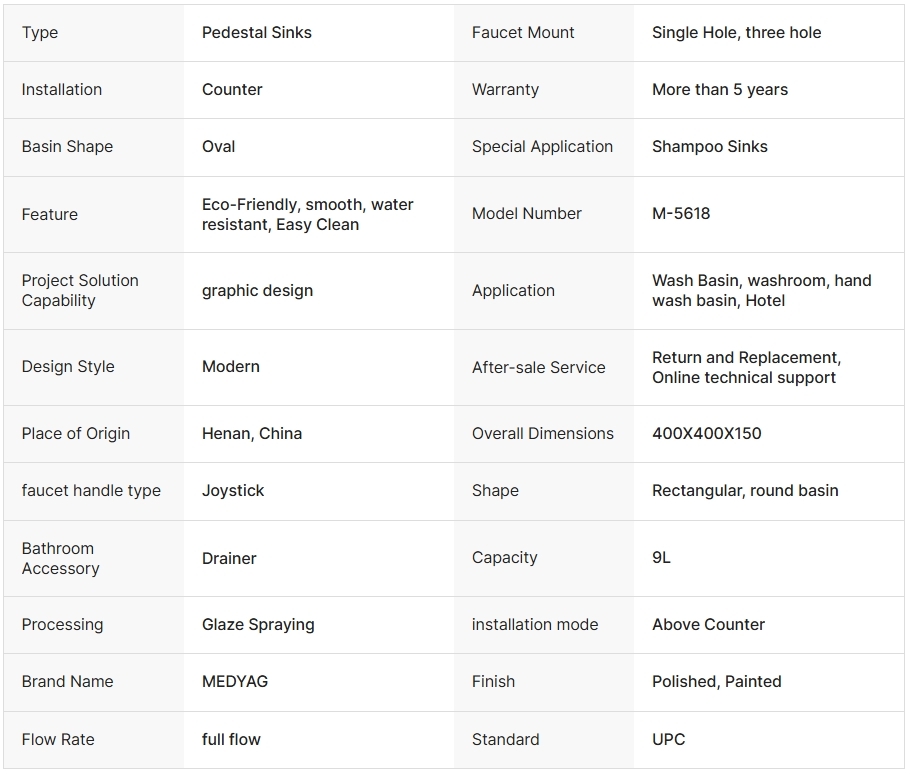Screen dimensions: 910x774
Task: Click the MEDYAG brand name value
Action: pyautogui.click(x=235, y=681)
